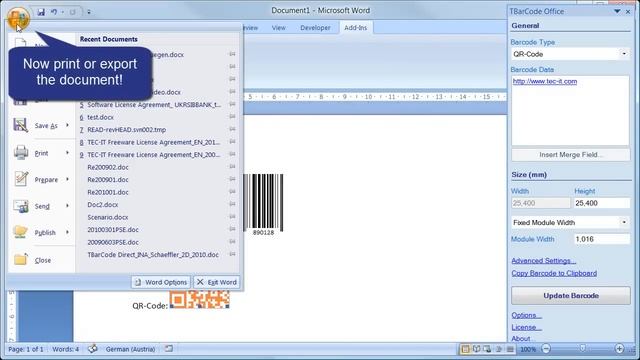
Task: Pin 20100301PSE.doc in recent list
Action: click(232, 229)
